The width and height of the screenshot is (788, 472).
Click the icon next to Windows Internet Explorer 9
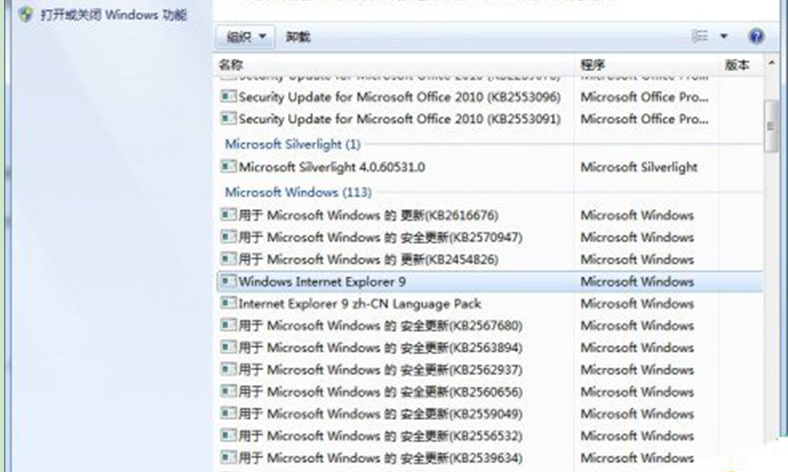click(x=228, y=281)
